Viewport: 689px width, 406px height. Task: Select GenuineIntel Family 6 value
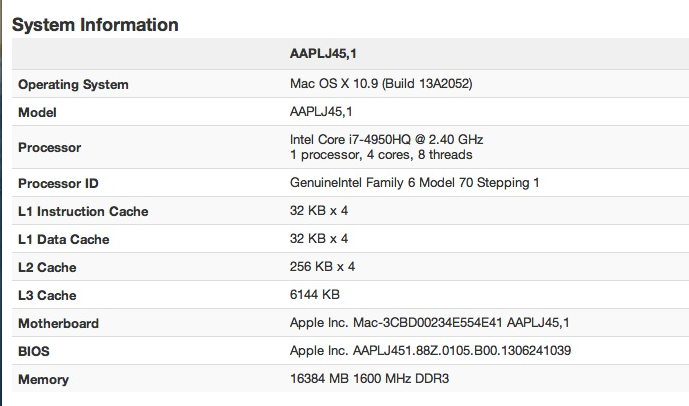coord(414,182)
